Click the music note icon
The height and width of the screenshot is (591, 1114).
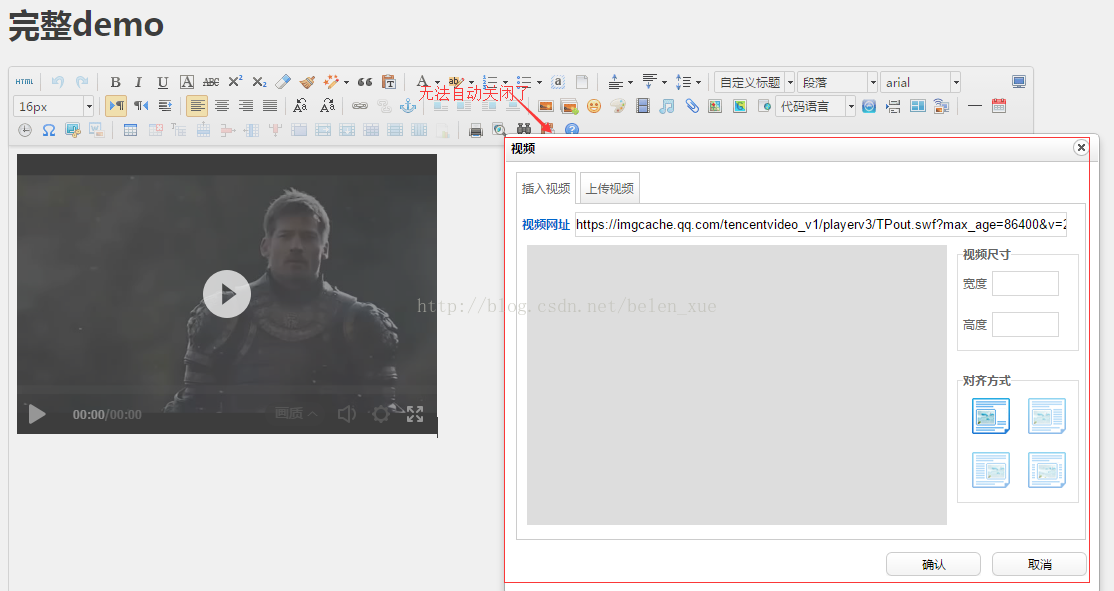point(667,106)
